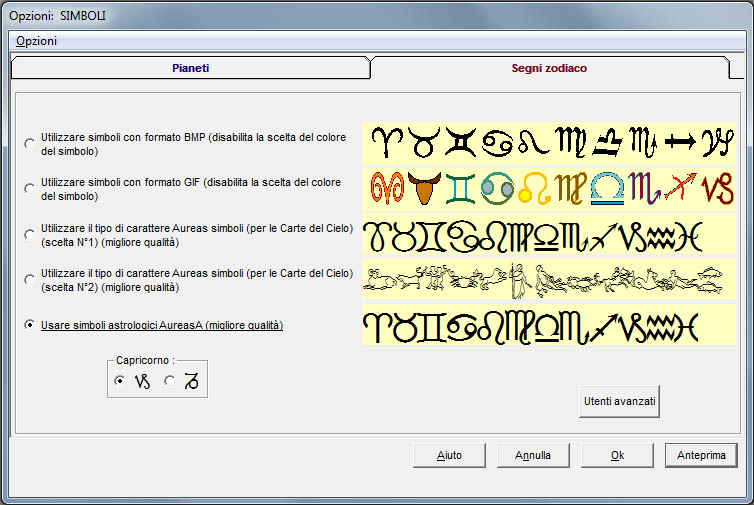Click the AureasA astrological symbols preview strip

(549, 325)
